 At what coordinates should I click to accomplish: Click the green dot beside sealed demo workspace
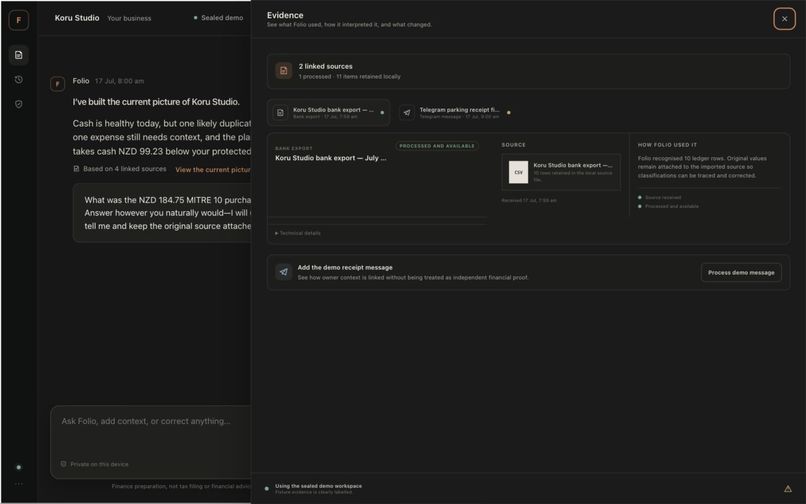pos(266,489)
